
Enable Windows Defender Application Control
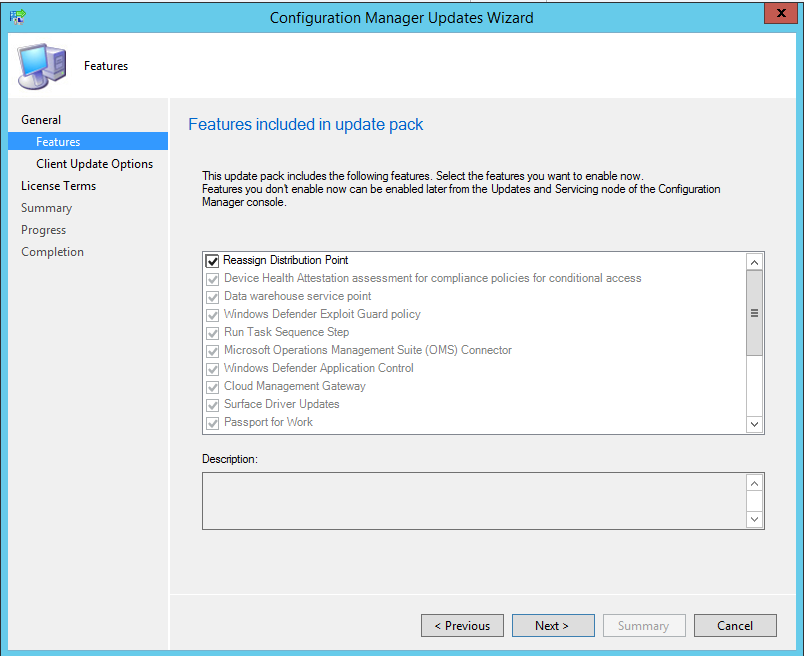point(212,368)
